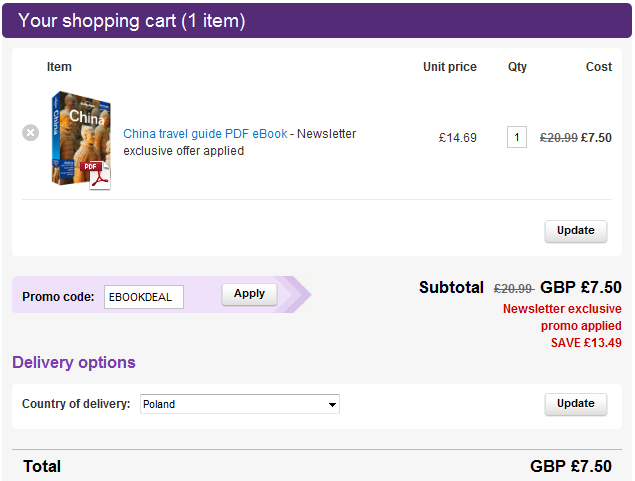This screenshot has height=481, width=635.
Task: Click the struck-through £20.99 item cost
Action: pos(558,138)
